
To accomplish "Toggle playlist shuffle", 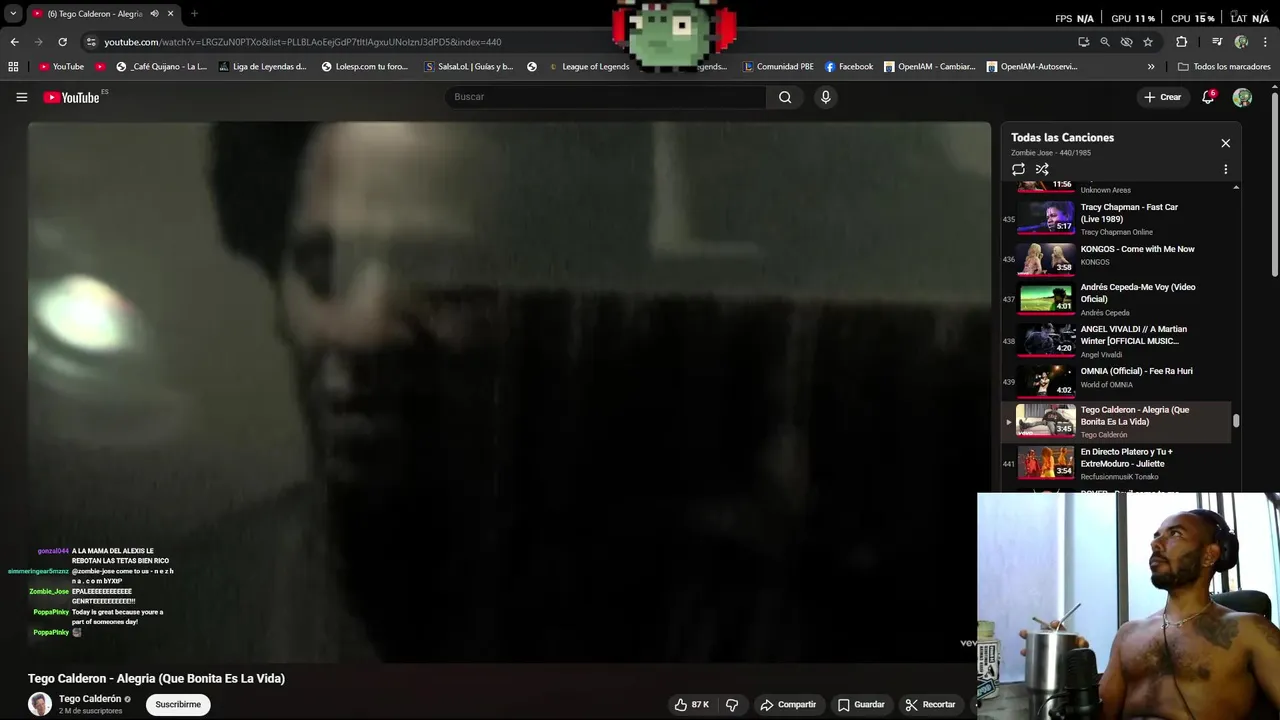I will coord(1042,169).
